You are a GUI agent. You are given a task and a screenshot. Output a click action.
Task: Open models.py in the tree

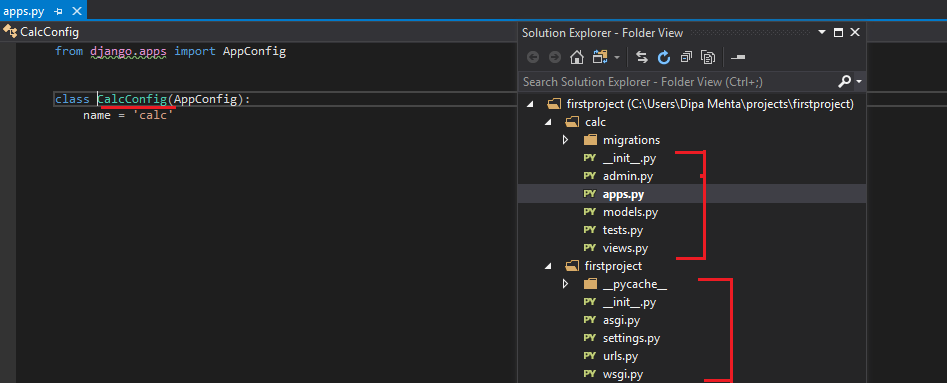pos(631,212)
